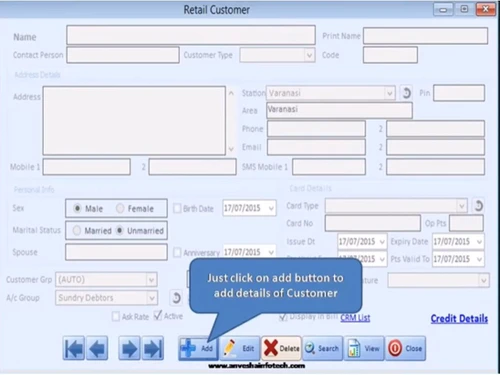
Task: Open the Customer Type dropdown
Action: coord(309,55)
